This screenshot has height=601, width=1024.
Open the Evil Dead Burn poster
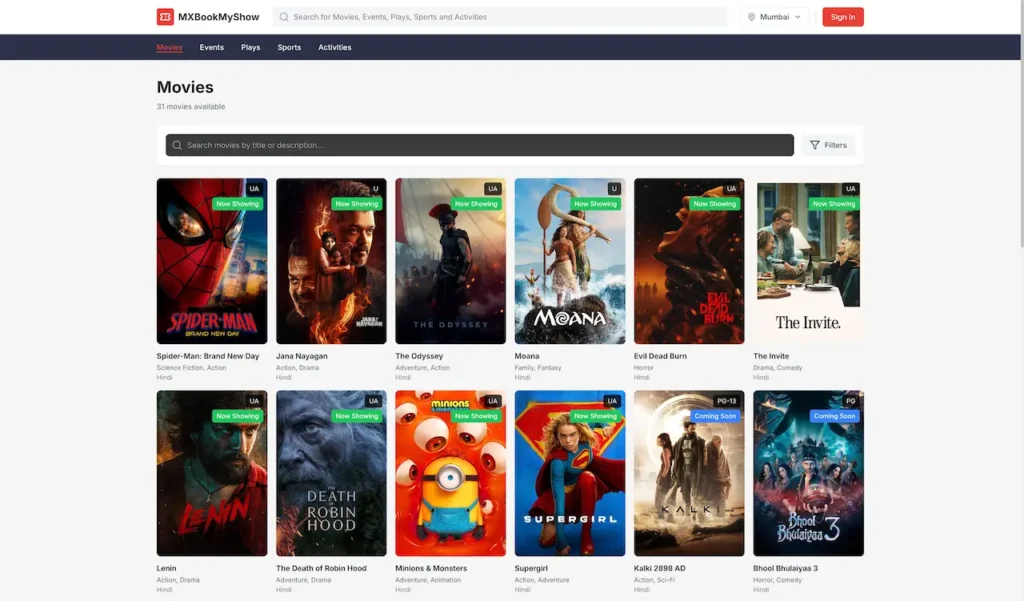tap(689, 261)
